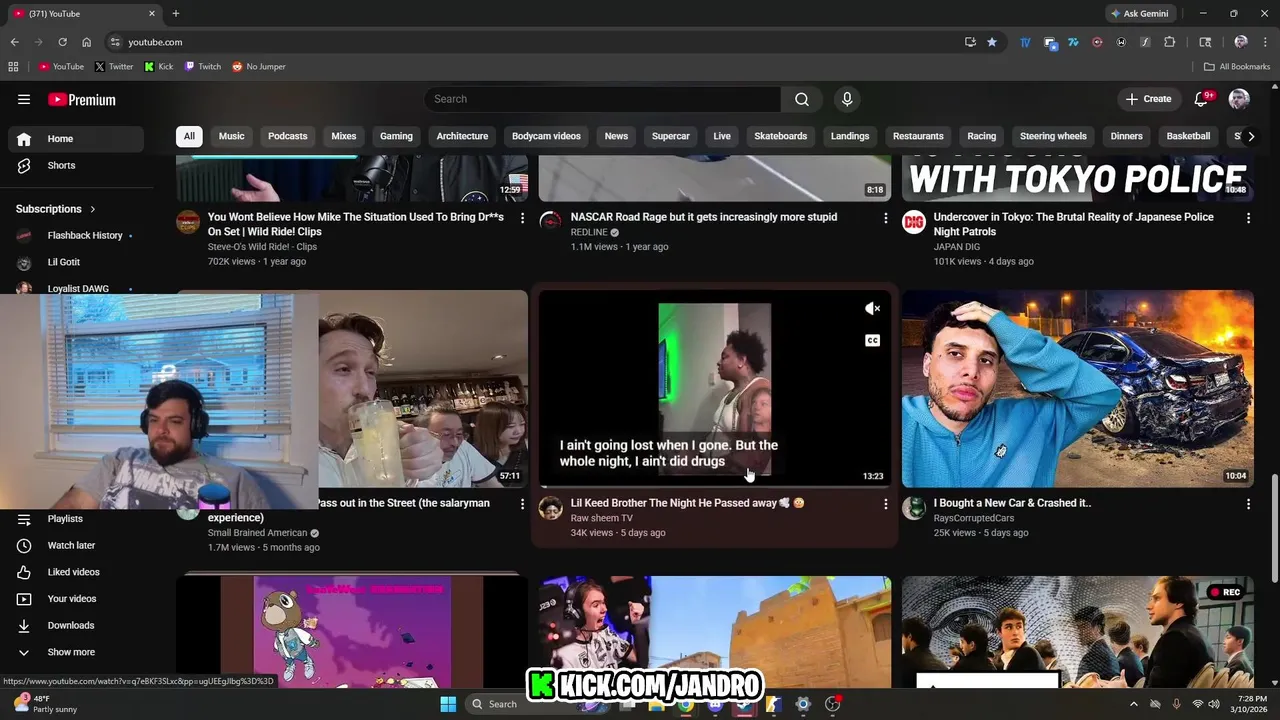1280x720 pixels.
Task: Click the install app icon in address bar
Action: pos(970,42)
